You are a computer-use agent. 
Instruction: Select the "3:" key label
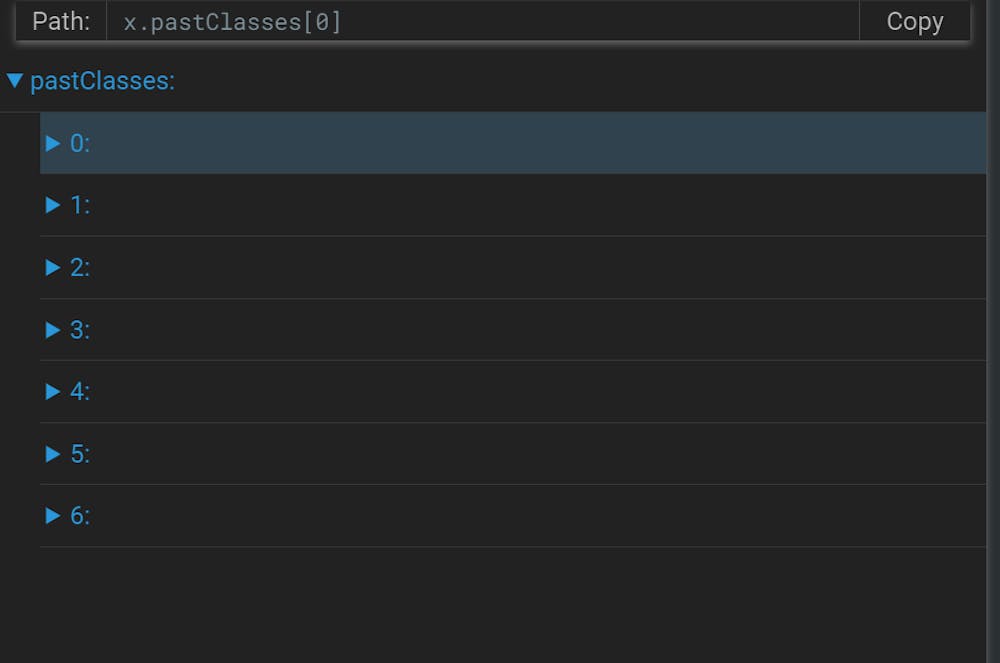[80, 329]
